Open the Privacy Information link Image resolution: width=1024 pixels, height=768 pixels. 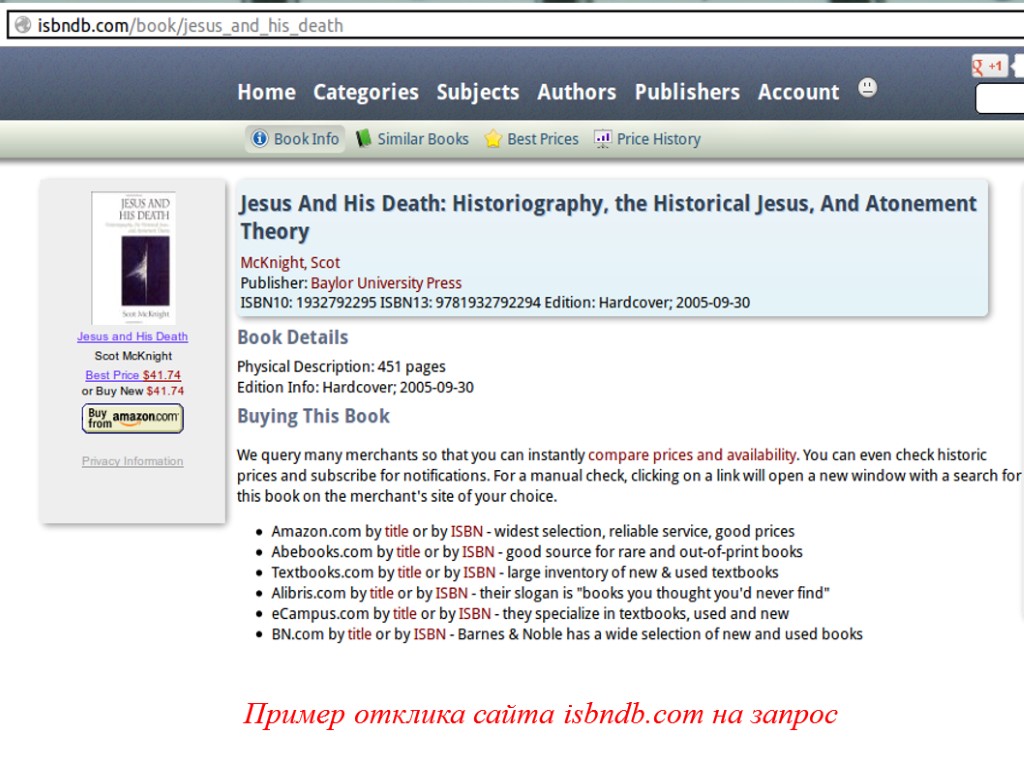point(133,461)
